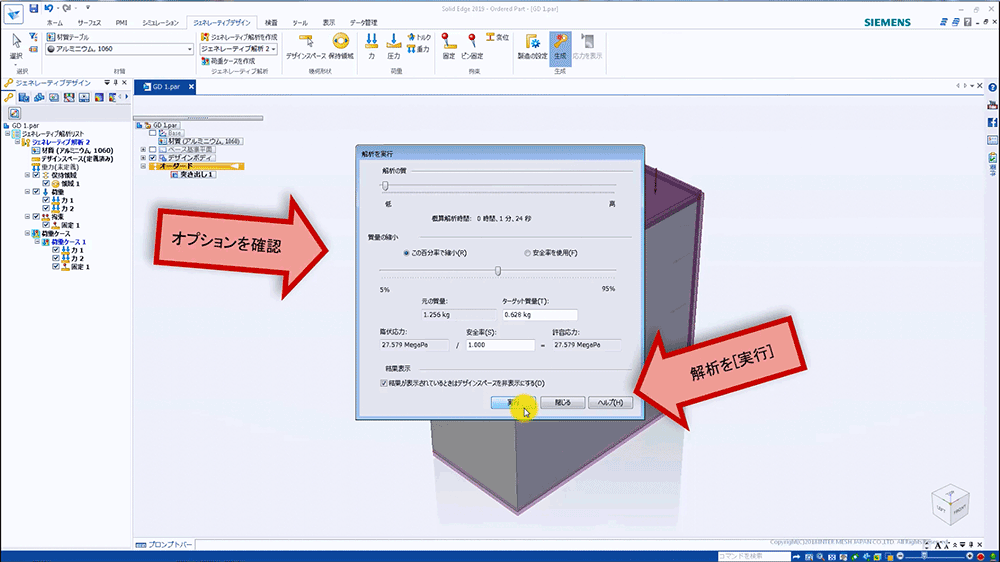Collapse the オーダード node in PathFinder
The width and height of the screenshot is (1000, 562).
point(143,166)
